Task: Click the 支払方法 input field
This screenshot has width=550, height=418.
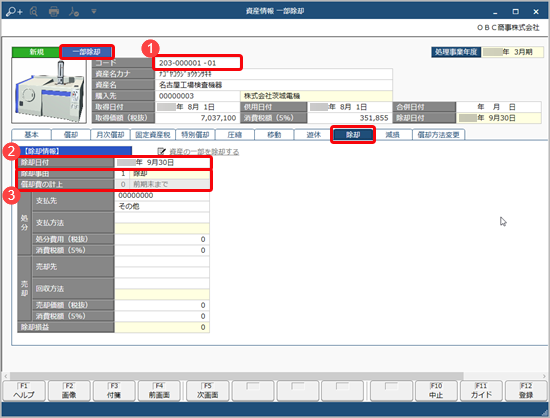Action: coord(162,217)
